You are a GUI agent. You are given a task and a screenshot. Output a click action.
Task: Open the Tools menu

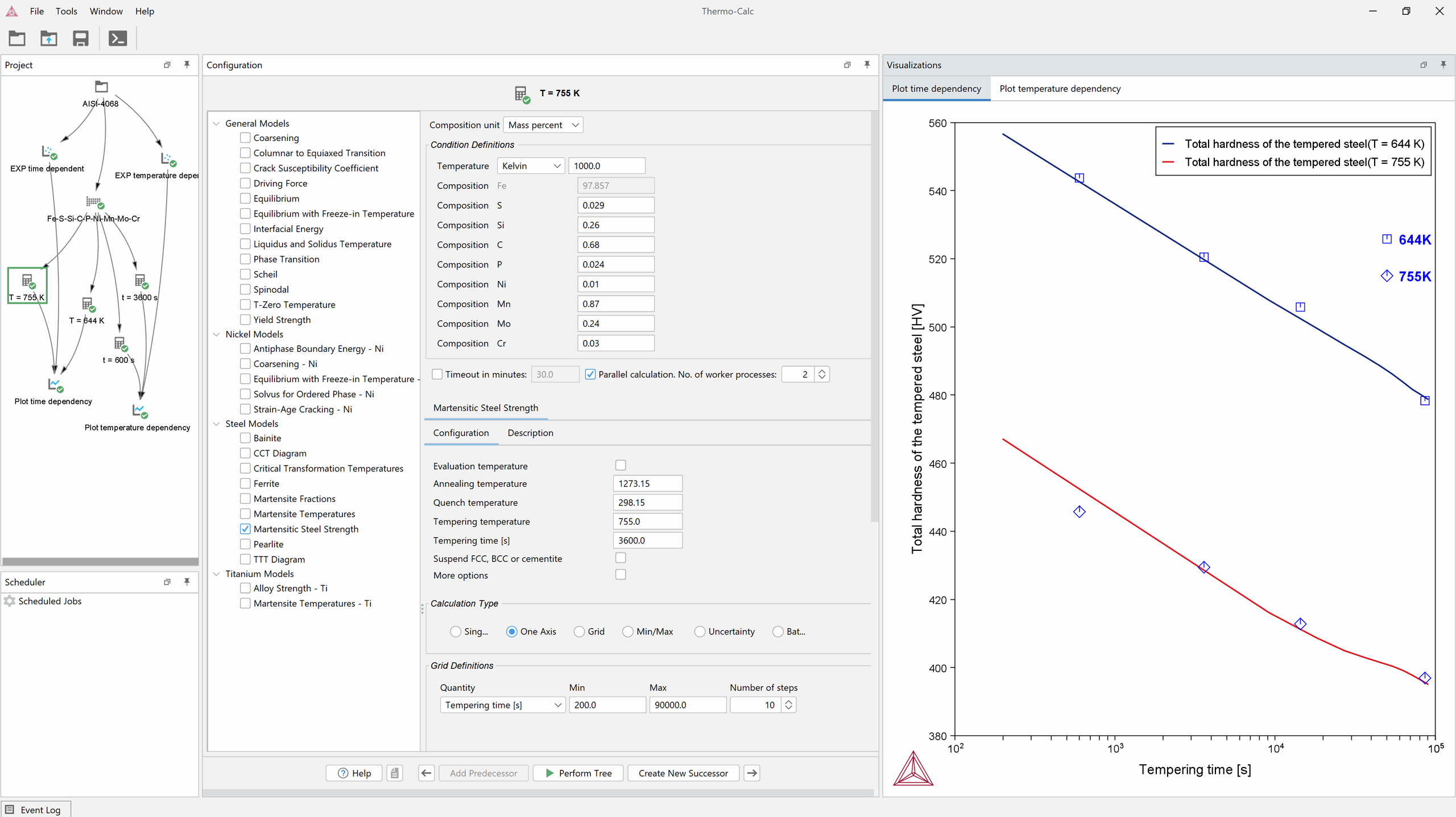(66, 11)
